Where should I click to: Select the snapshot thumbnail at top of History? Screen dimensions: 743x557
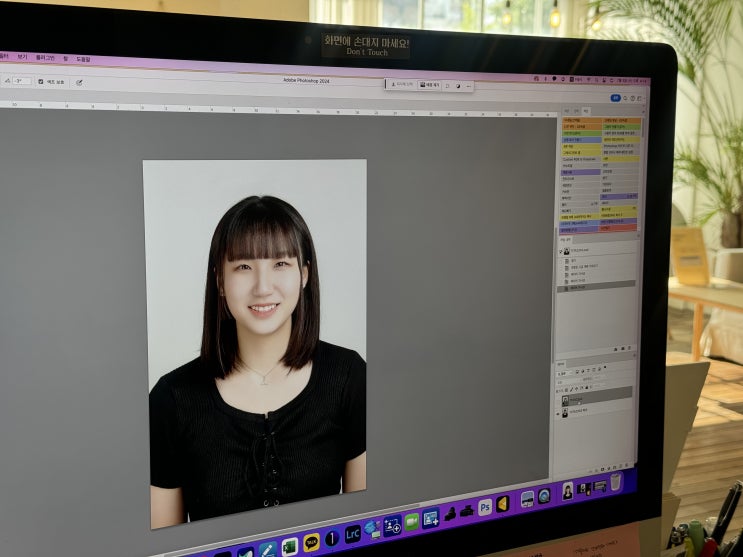point(566,251)
